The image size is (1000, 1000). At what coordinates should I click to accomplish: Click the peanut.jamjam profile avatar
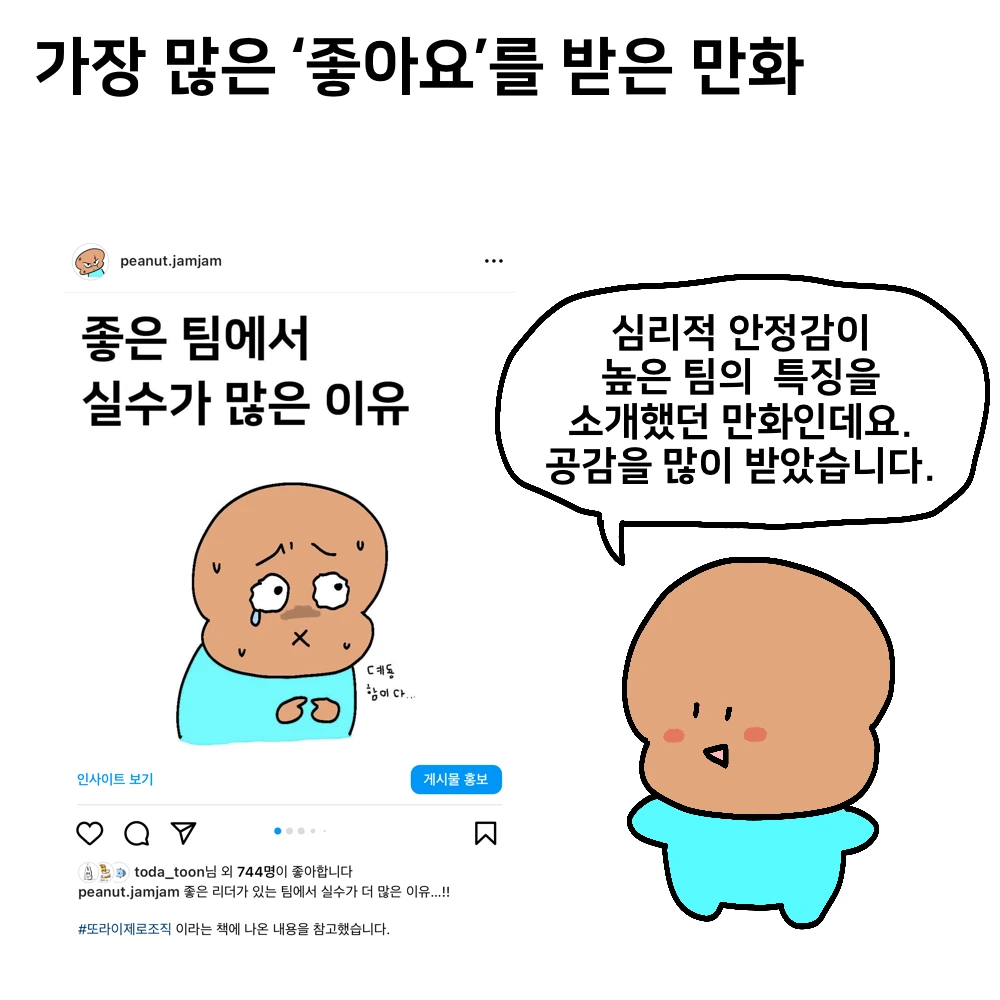[x=91, y=261]
